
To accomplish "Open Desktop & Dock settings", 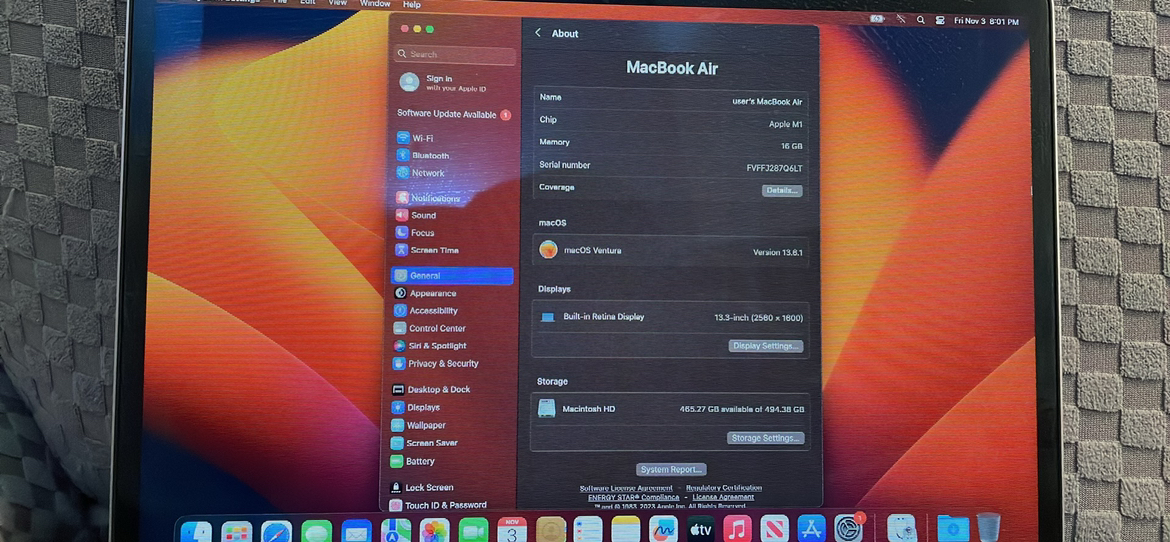I will 431,390.
